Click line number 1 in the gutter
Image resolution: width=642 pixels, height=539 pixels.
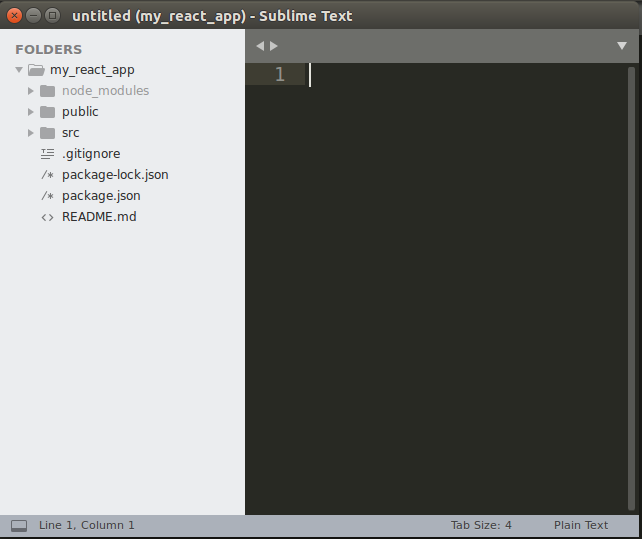280,74
